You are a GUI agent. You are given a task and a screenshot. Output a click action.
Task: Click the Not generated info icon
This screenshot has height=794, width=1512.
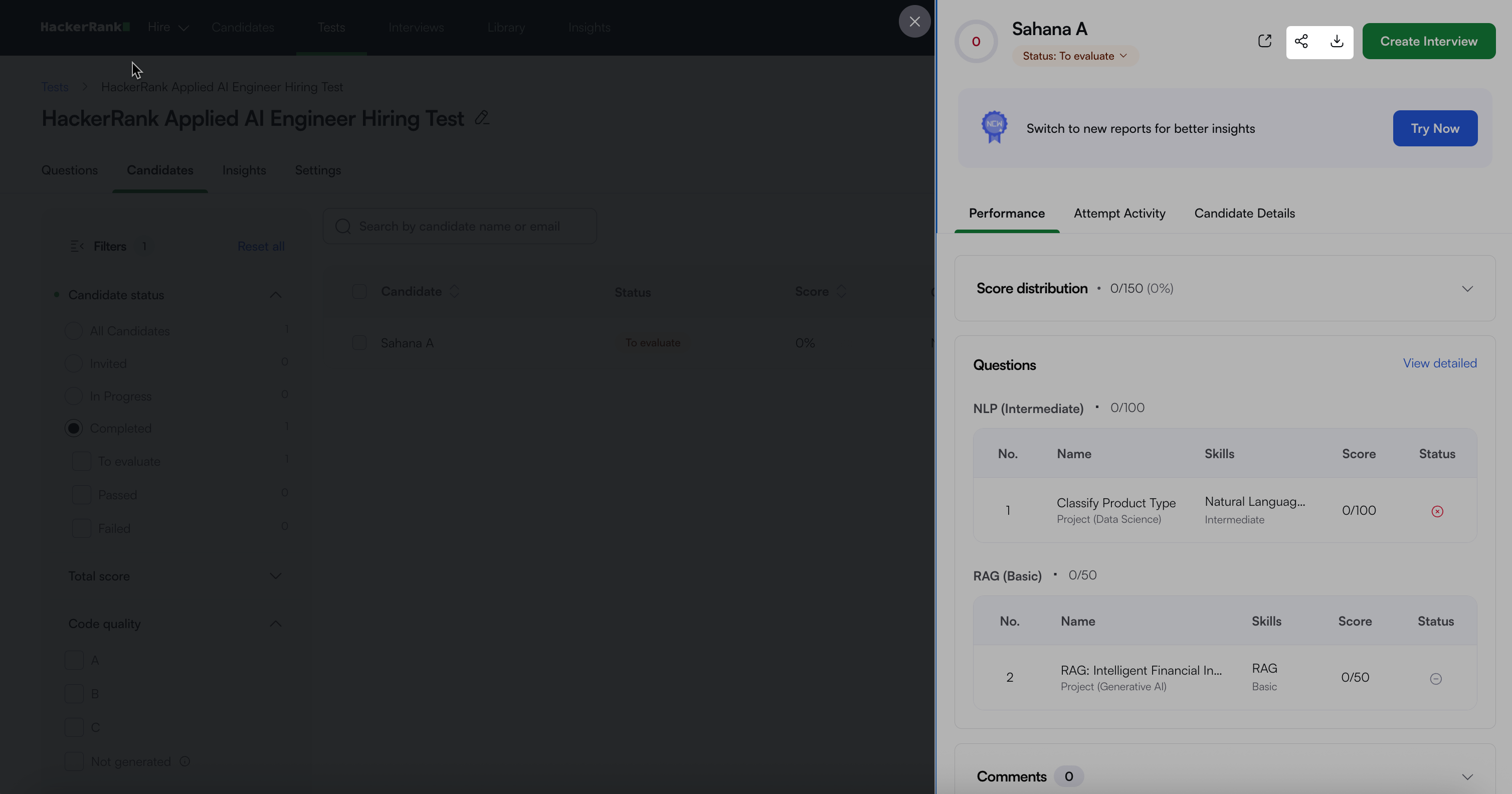point(185,761)
